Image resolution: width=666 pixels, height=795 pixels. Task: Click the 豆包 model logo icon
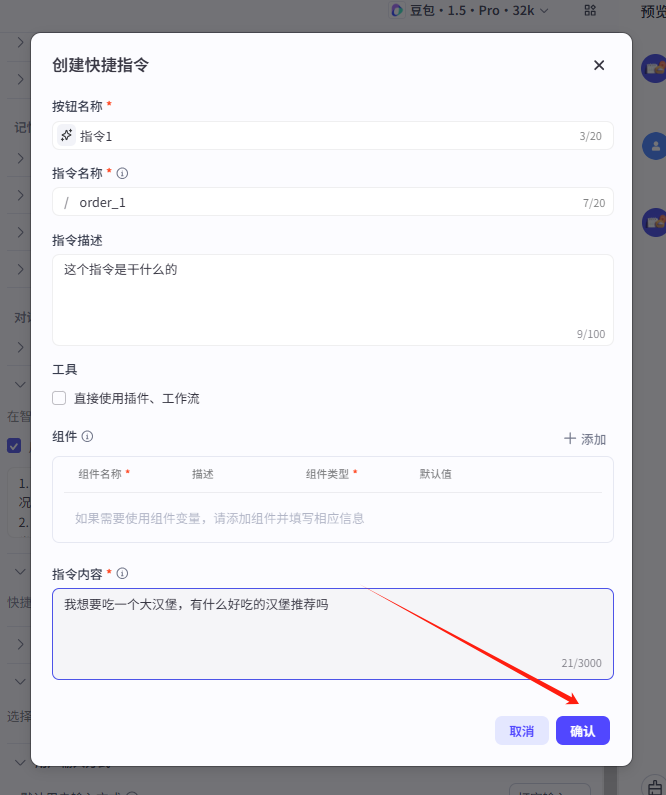coord(397,10)
